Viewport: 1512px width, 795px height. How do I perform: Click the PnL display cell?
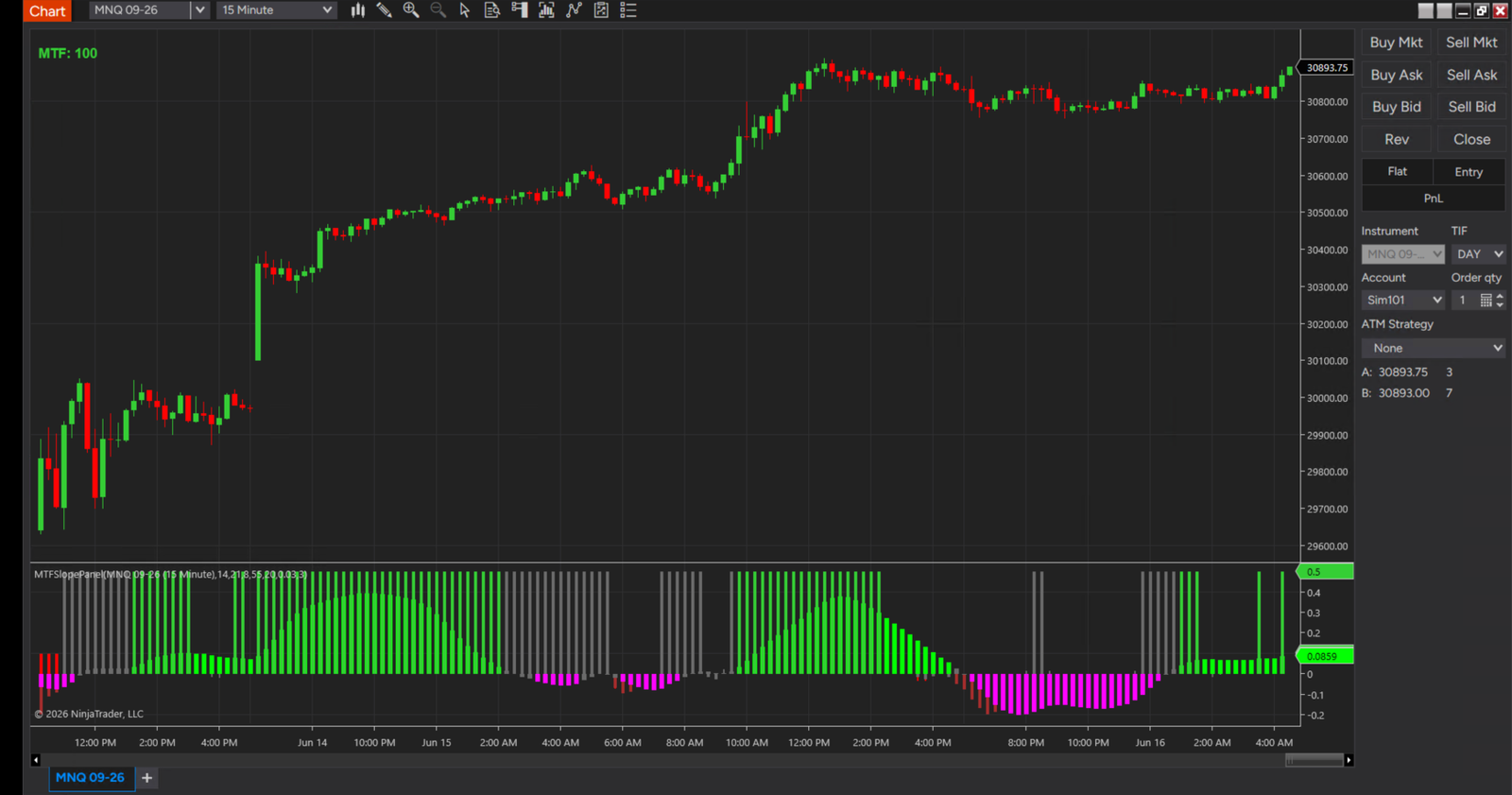pos(1434,199)
